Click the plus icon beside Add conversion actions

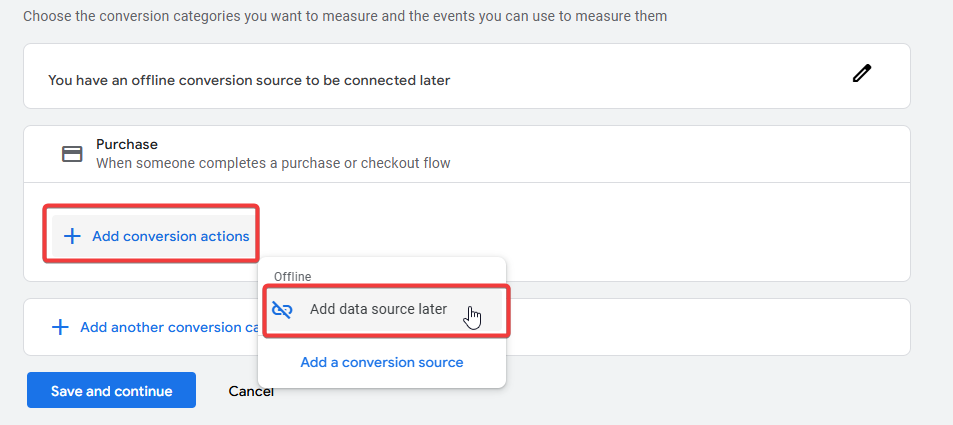click(72, 237)
